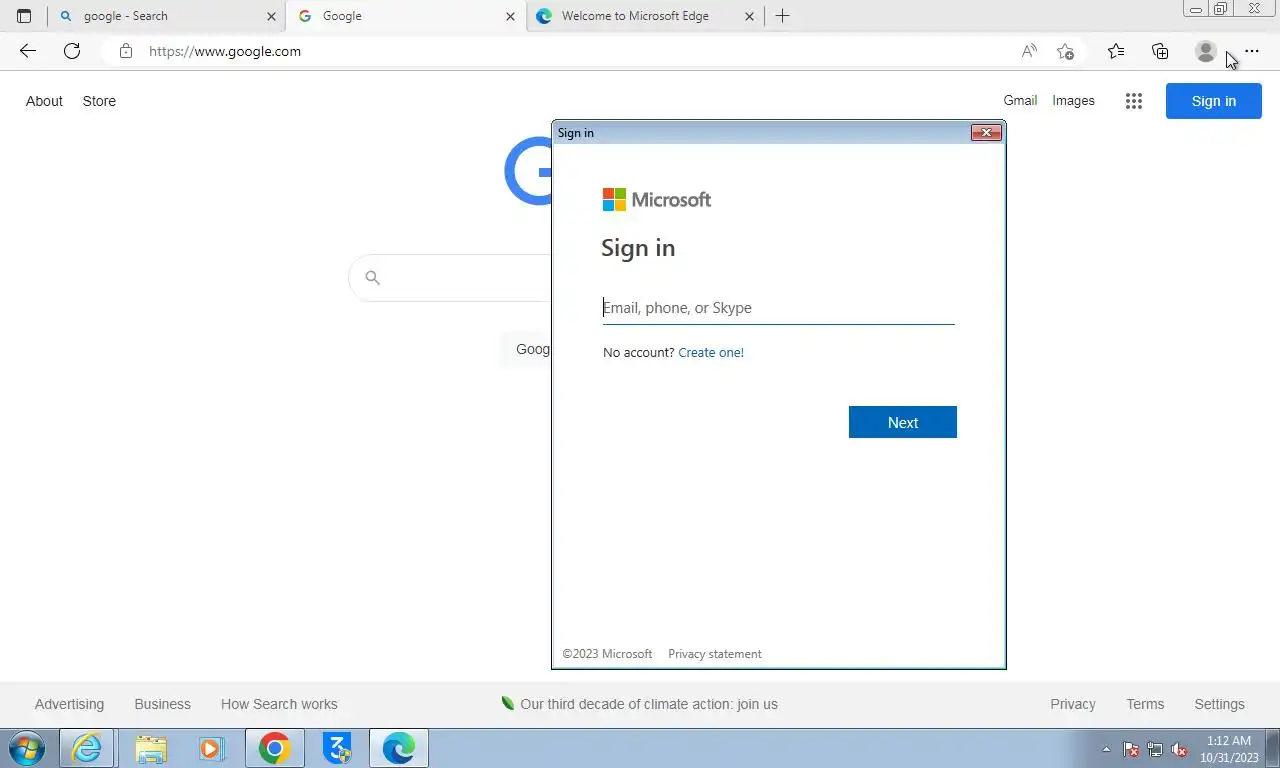This screenshot has width=1280, height=768.
Task: Click the Create one! link
Action: coord(711,352)
